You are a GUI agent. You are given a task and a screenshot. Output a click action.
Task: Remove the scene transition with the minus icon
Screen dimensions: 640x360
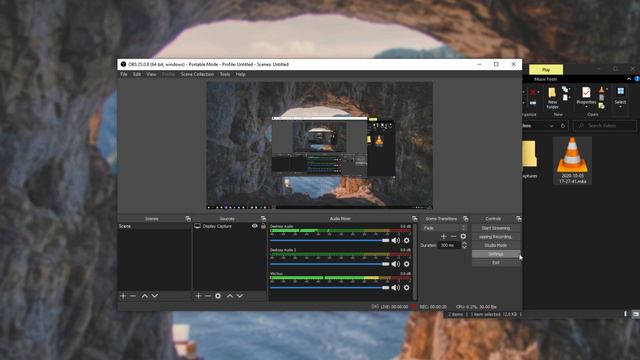coord(453,236)
